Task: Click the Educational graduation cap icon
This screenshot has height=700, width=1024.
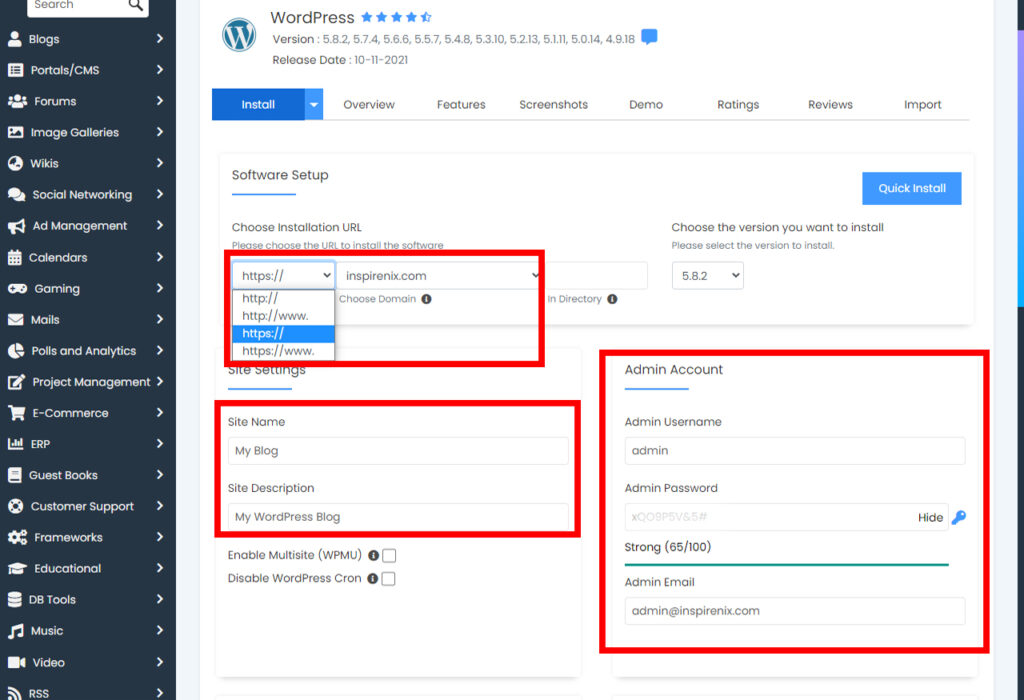Action: [x=17, y=569]
